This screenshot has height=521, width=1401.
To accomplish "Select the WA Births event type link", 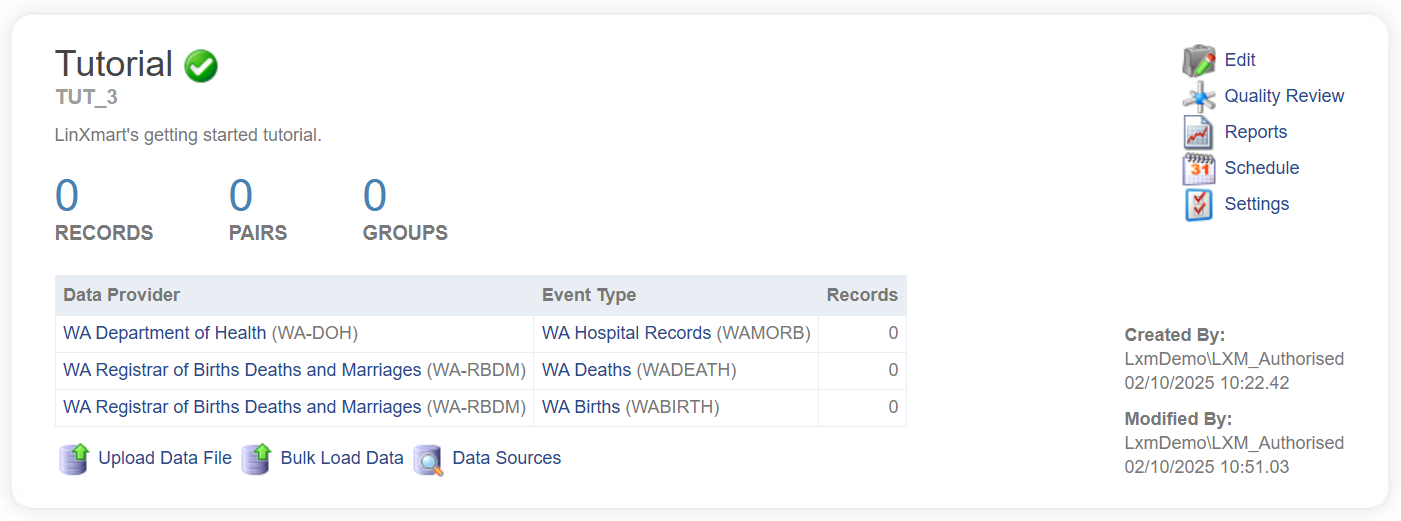I will (581, 407).
